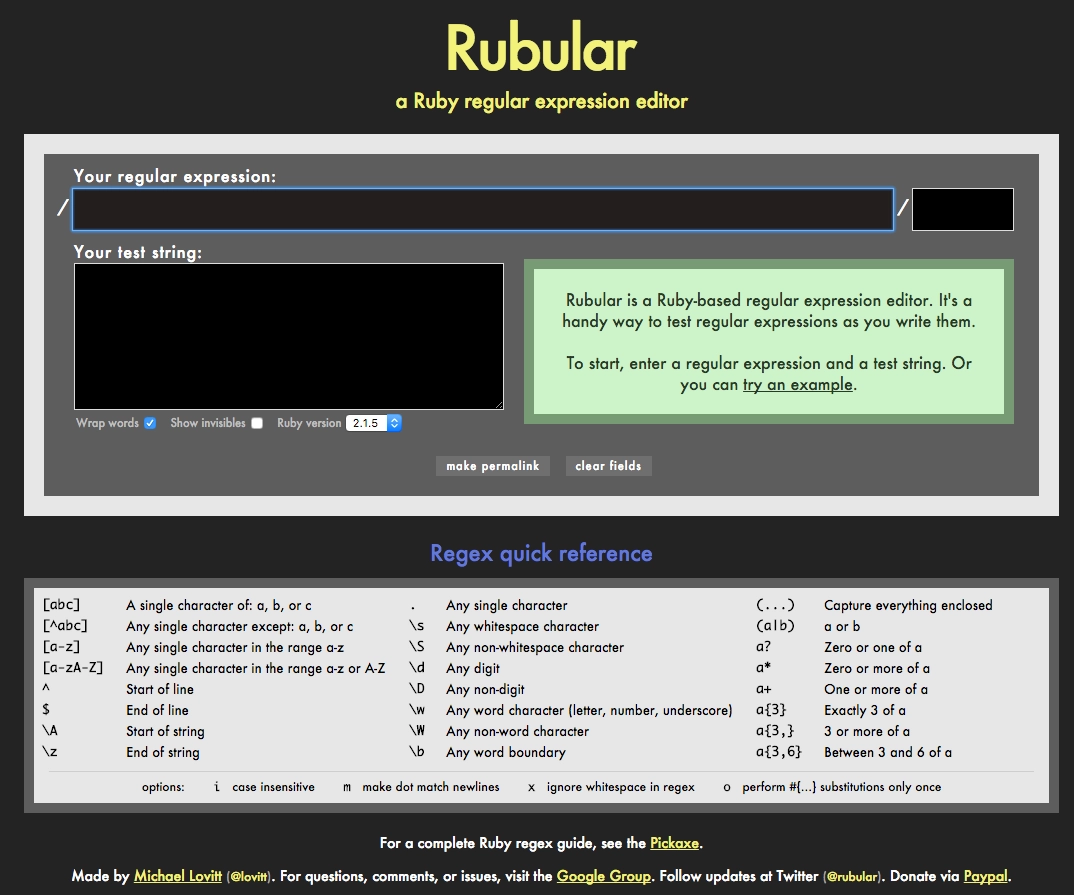This screenshot has width=1074, height=895.
Task: Click the resize grip of test string area
Action: click(x=499, y=405)
